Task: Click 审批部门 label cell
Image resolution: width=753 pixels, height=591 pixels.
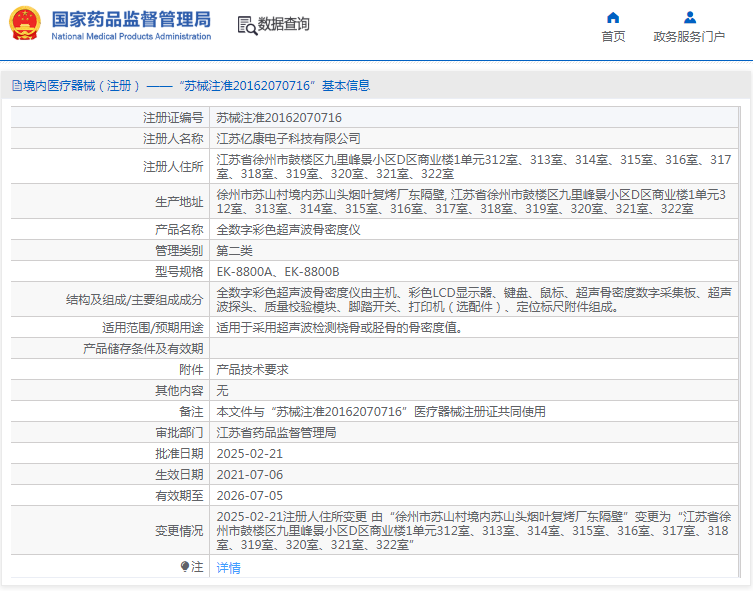Action: click(110, 433)
